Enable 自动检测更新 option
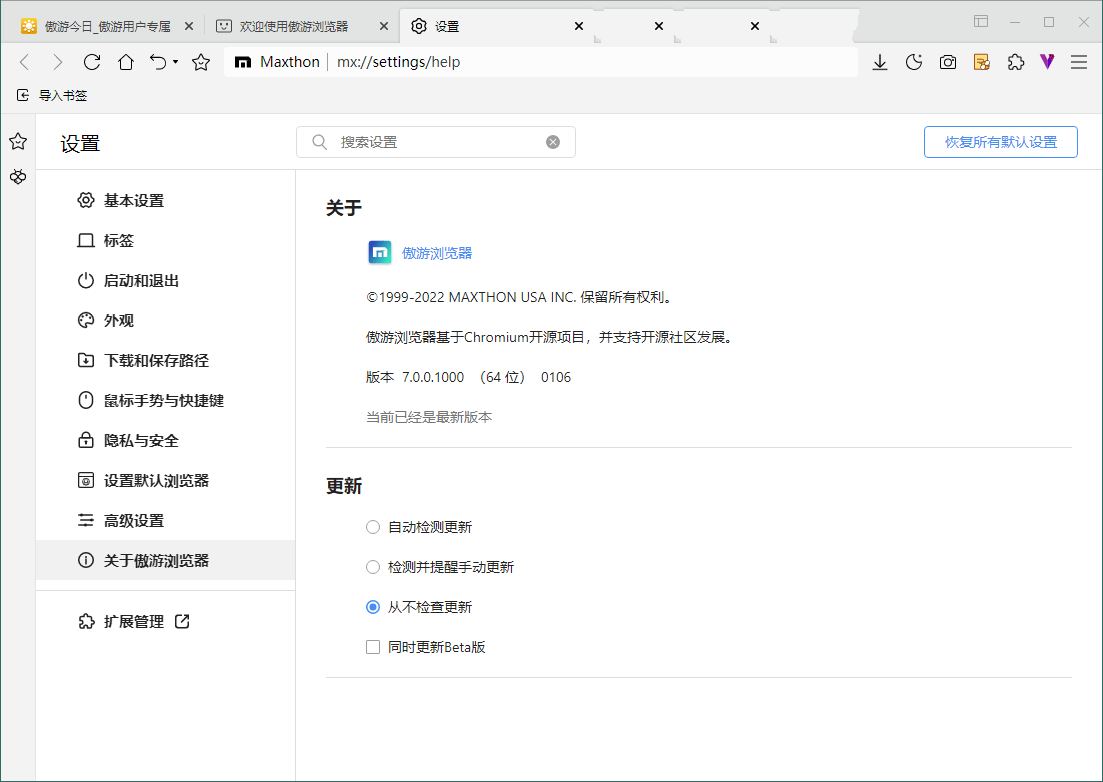1103x782 pixels. click(372, 527)
